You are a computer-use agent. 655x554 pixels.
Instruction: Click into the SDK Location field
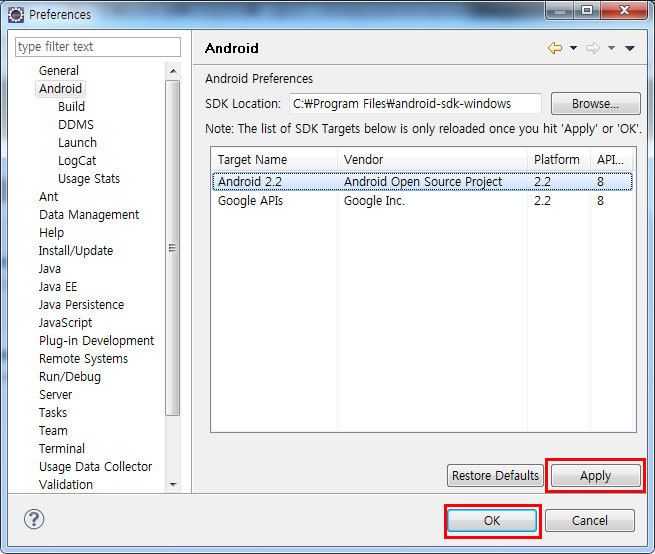(416, 104)
